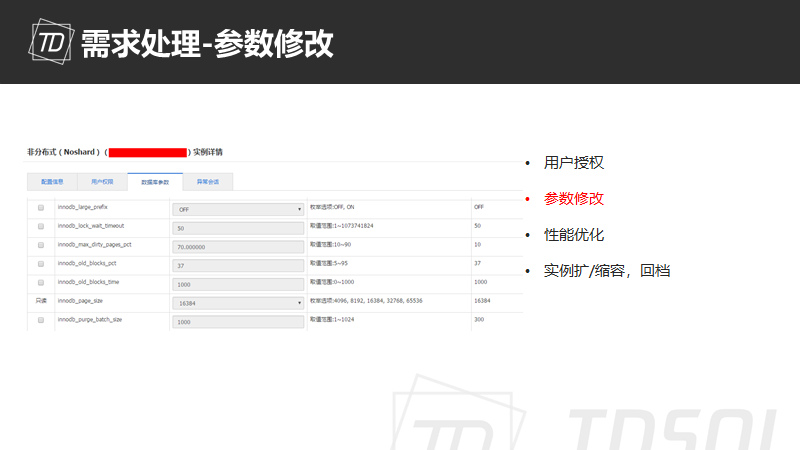Enable the innodb_max_dirty_pages_pct checkbox
800x450 pixels.
coord(41,245)
